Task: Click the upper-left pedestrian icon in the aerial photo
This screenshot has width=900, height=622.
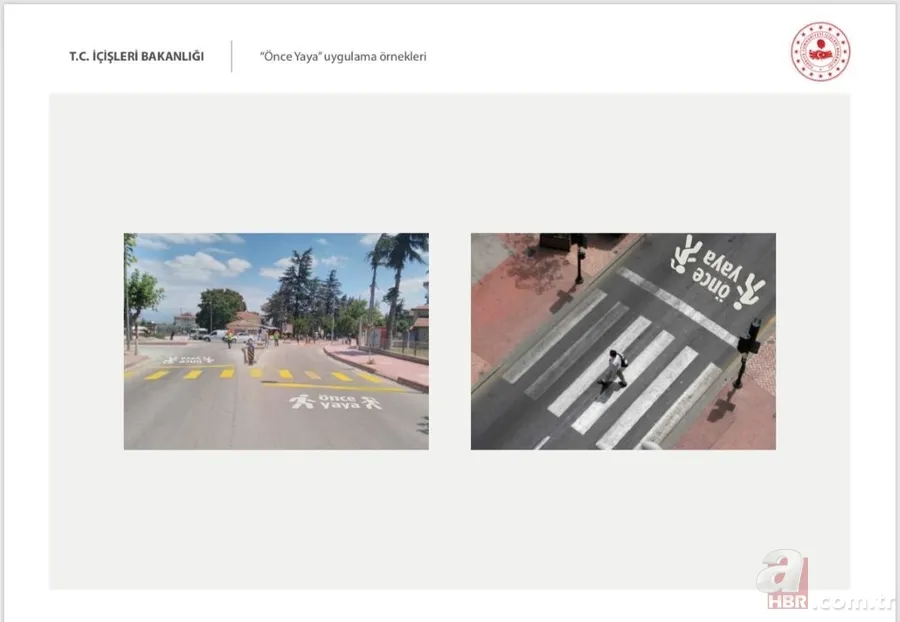Action: 687,253
